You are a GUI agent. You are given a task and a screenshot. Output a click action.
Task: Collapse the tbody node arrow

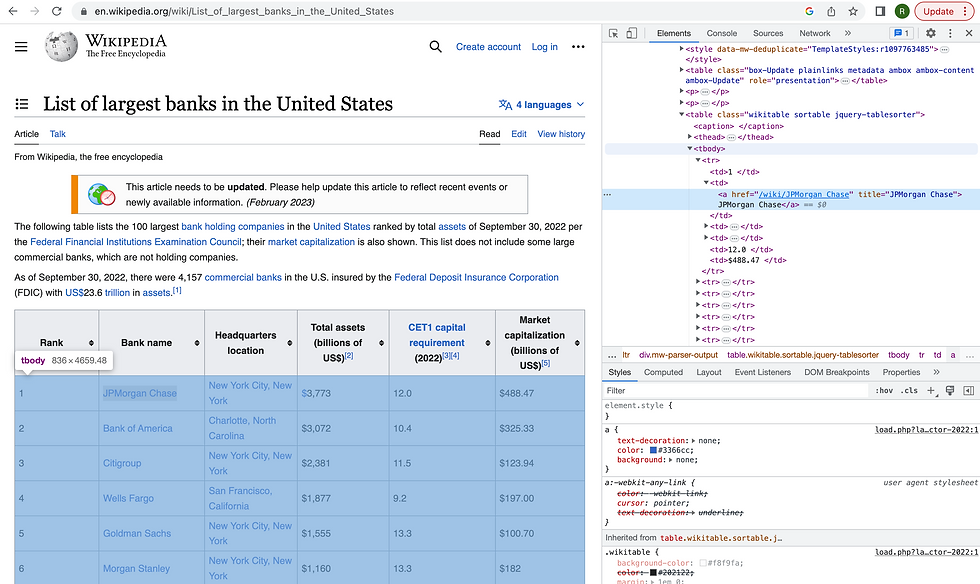coord(689,149)
